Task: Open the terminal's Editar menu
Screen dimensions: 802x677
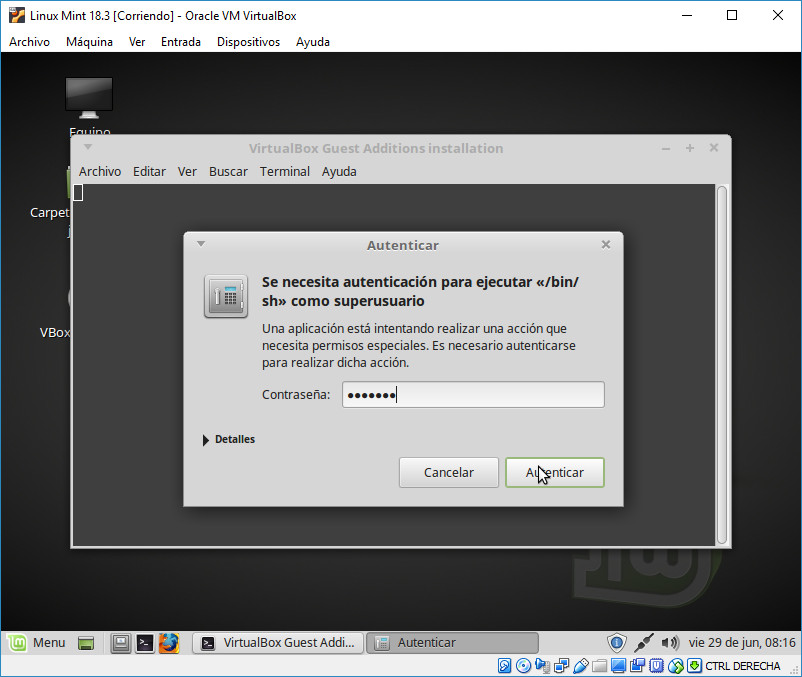Action: coord(149,171)
